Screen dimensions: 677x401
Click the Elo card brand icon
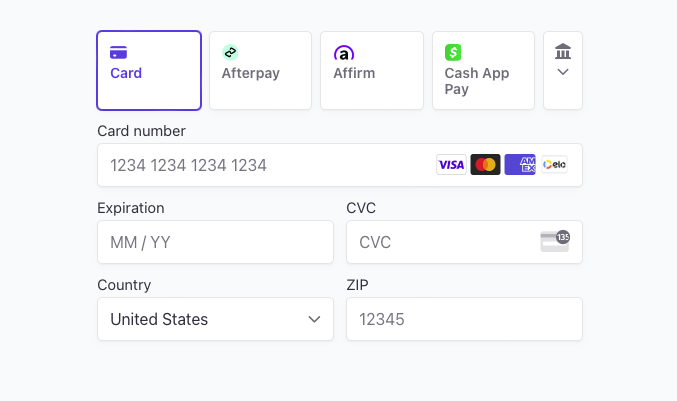point(554,164)
